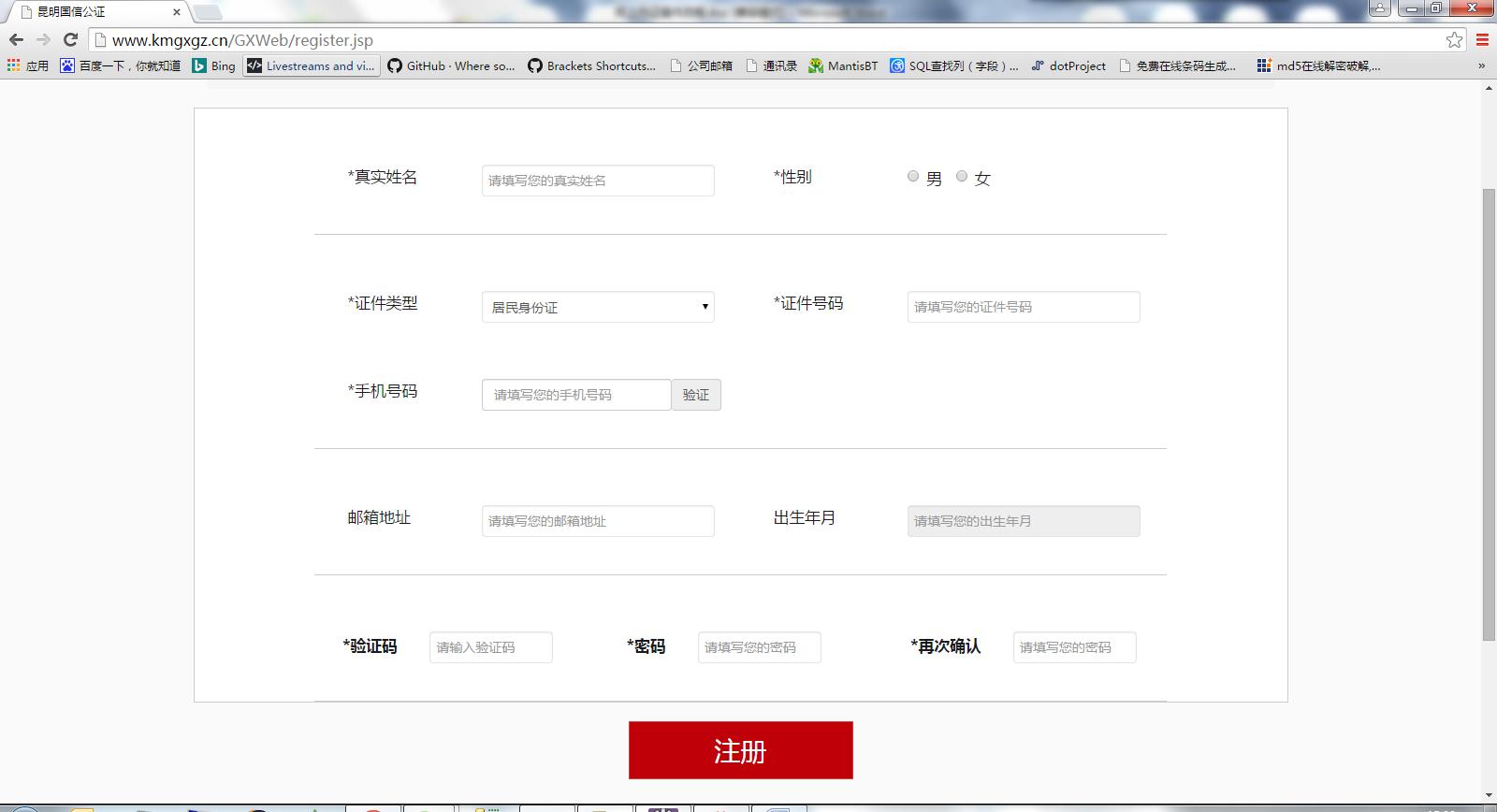Select the 男 gender radio button
This screenshot has height=812, width=1497.
(913, 176)
